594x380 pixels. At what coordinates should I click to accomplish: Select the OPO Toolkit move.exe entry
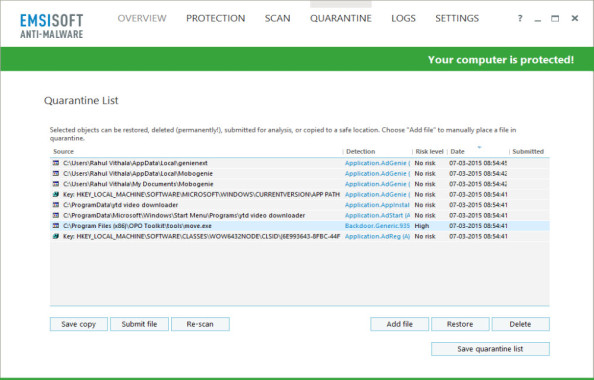[137, 226]
